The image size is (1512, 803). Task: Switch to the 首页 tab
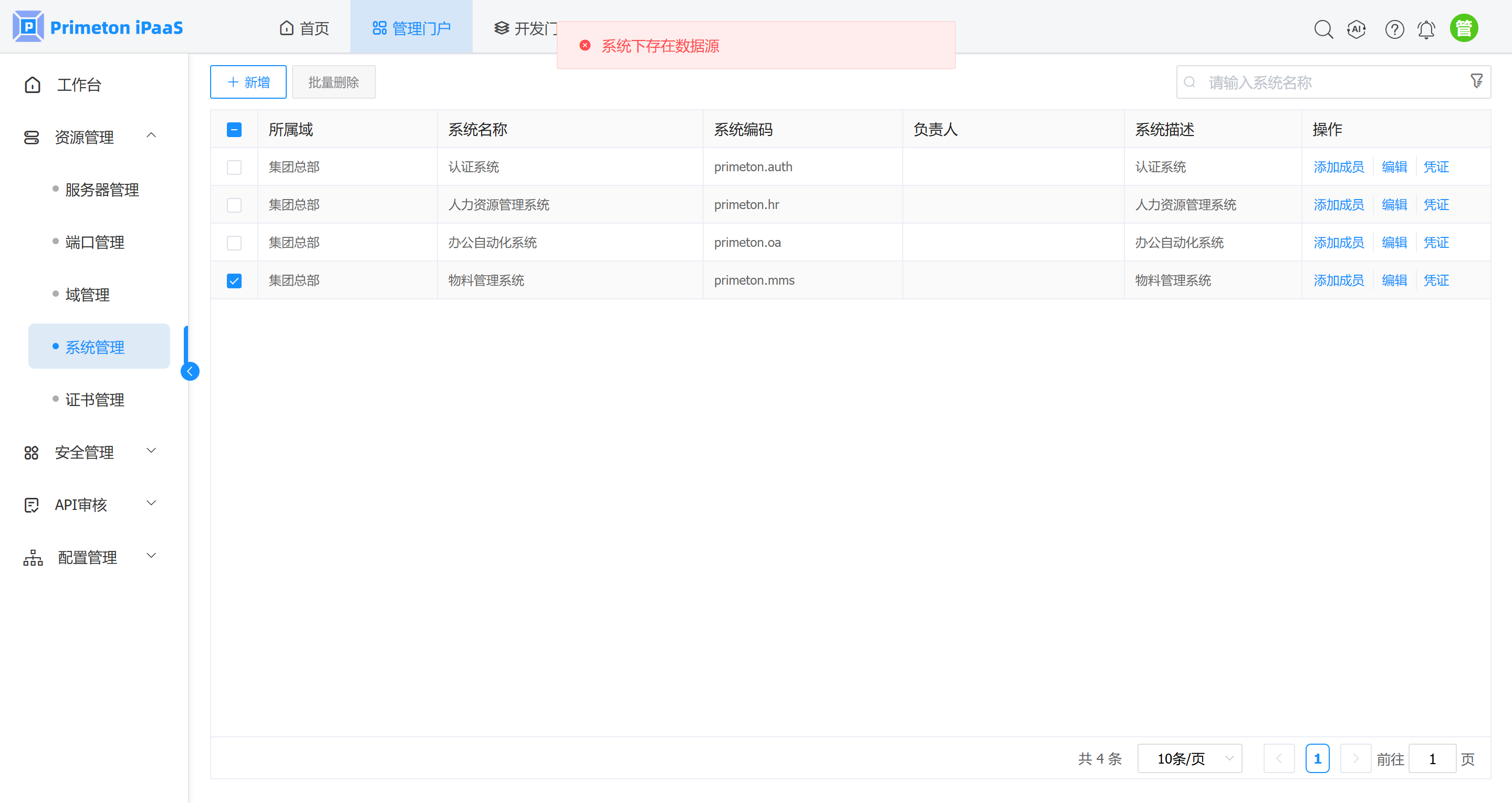[304, 27]
